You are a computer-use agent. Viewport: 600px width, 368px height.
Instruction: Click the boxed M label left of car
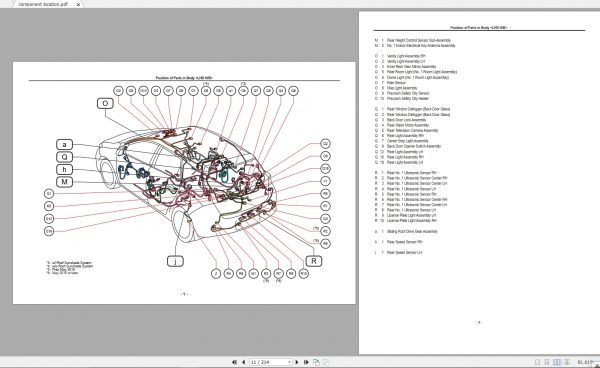[x=64, y=182]
